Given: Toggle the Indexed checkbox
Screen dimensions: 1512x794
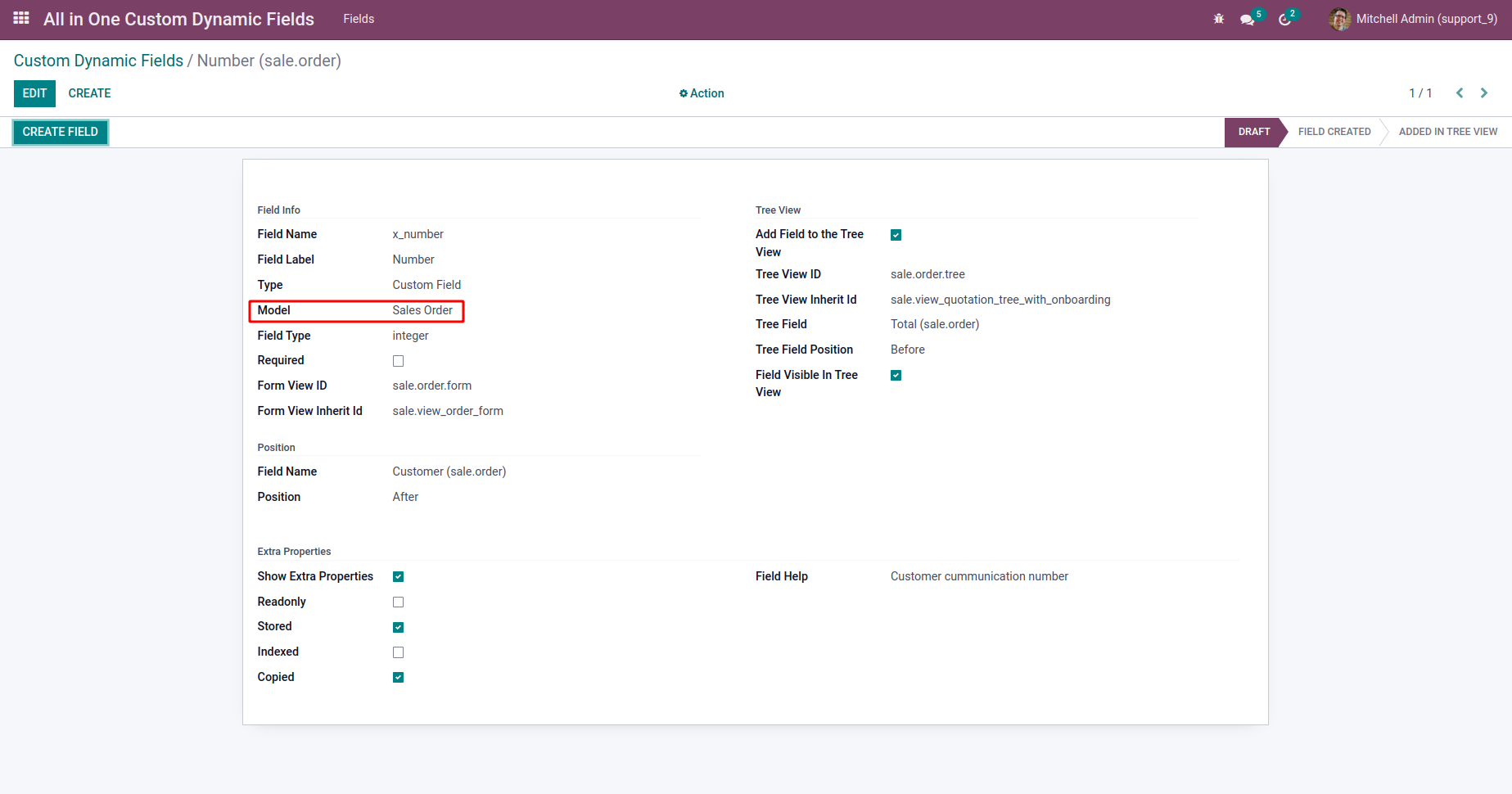Looking at the screenshot, I should pos(398,652).
